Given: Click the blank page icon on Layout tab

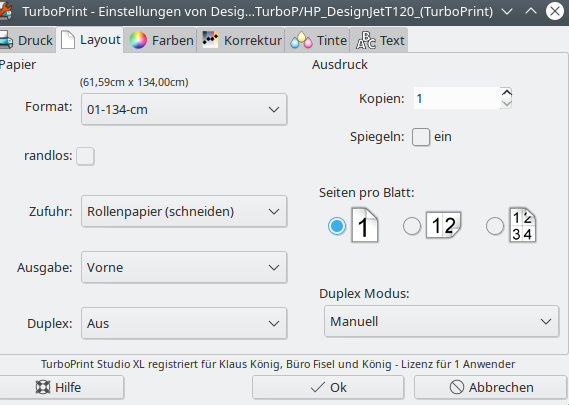Looking at the screenshot, I should pyautogui.click(x=68, y=40).
